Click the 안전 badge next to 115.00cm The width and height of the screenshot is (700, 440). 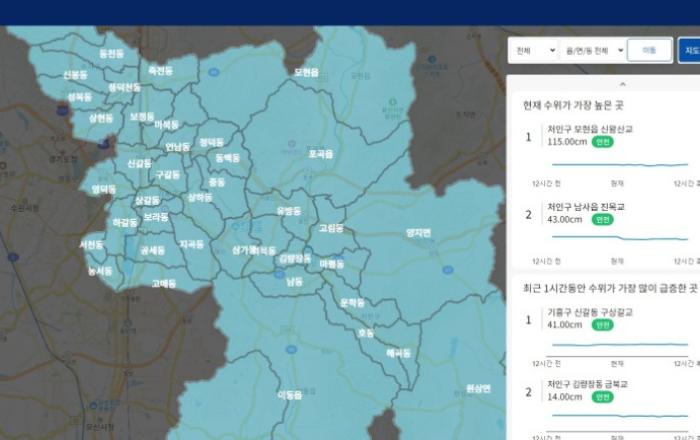click(603, 142)
